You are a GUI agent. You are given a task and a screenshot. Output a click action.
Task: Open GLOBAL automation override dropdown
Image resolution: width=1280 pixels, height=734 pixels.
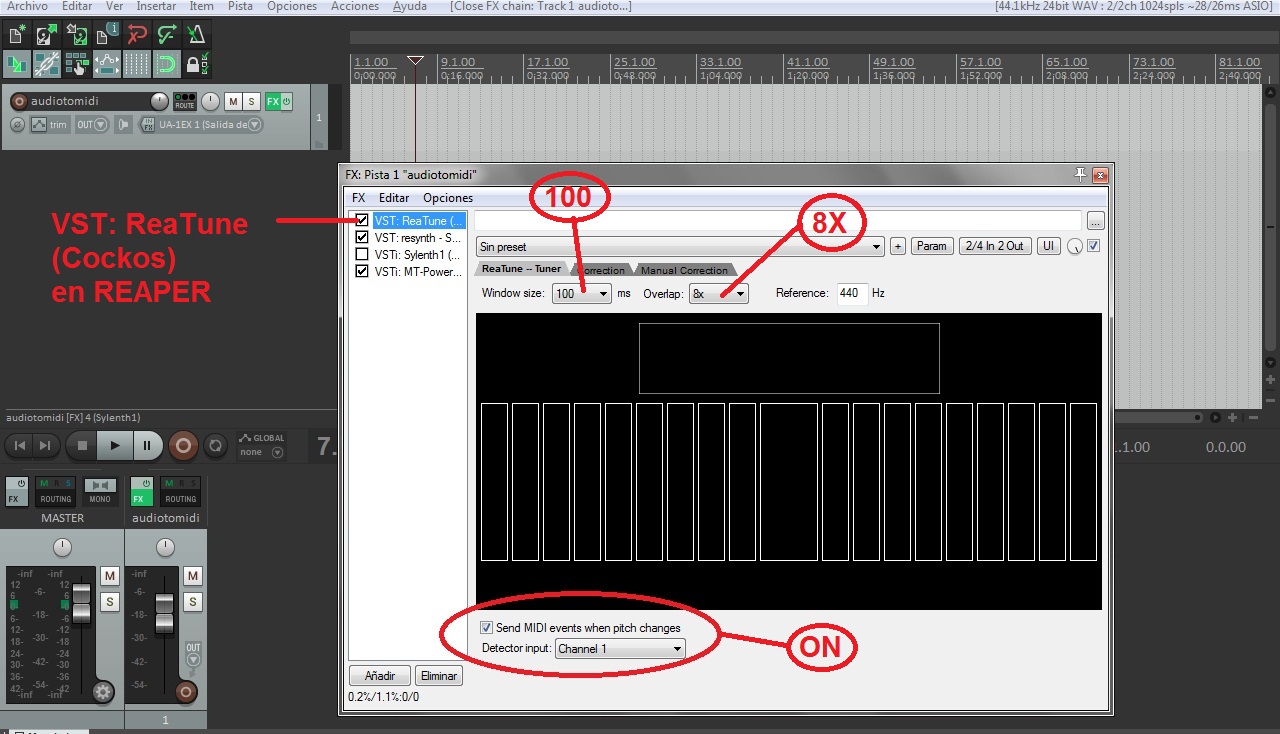(261, 445)
